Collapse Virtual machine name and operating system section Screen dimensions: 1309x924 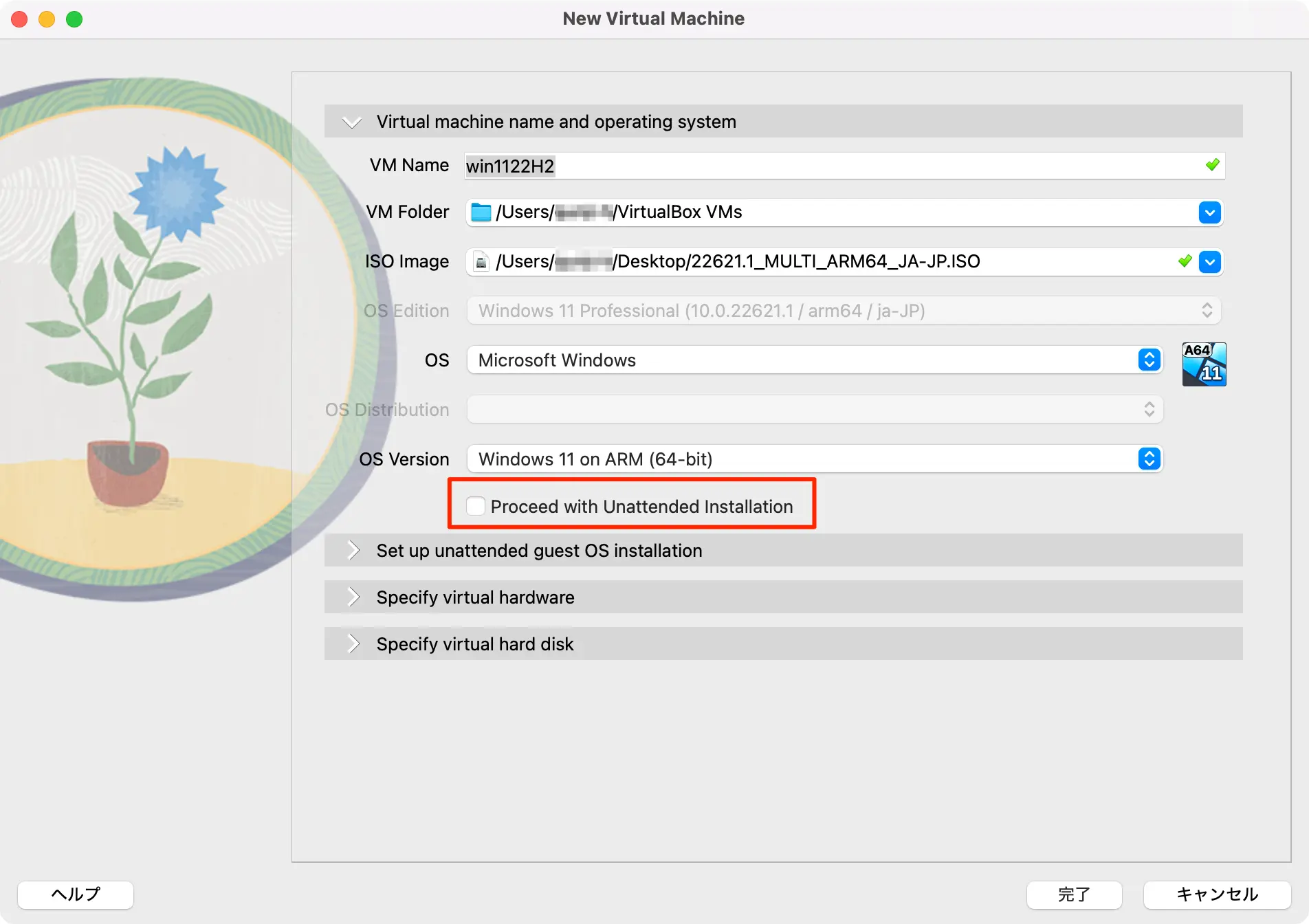(352, 122)
